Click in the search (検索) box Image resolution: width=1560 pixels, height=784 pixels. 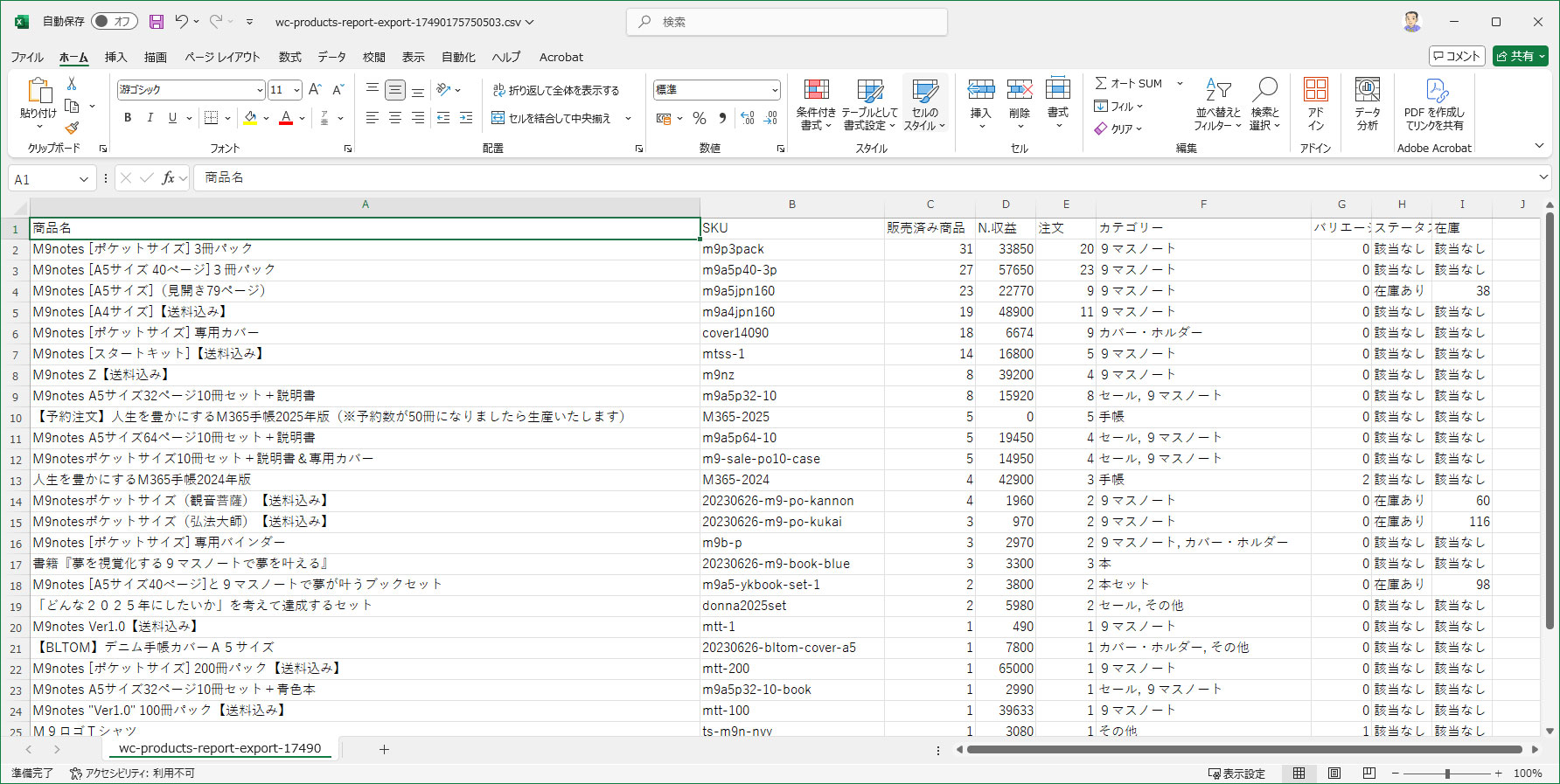point(787,22)
